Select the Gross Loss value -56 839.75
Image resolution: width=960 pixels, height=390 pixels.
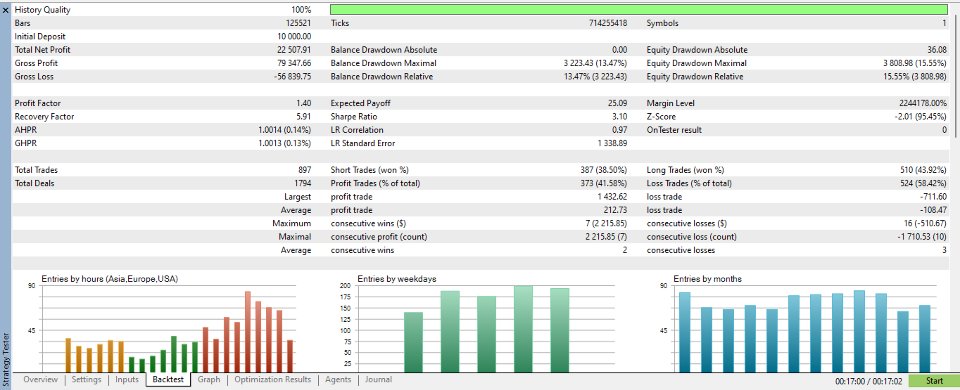293,77
